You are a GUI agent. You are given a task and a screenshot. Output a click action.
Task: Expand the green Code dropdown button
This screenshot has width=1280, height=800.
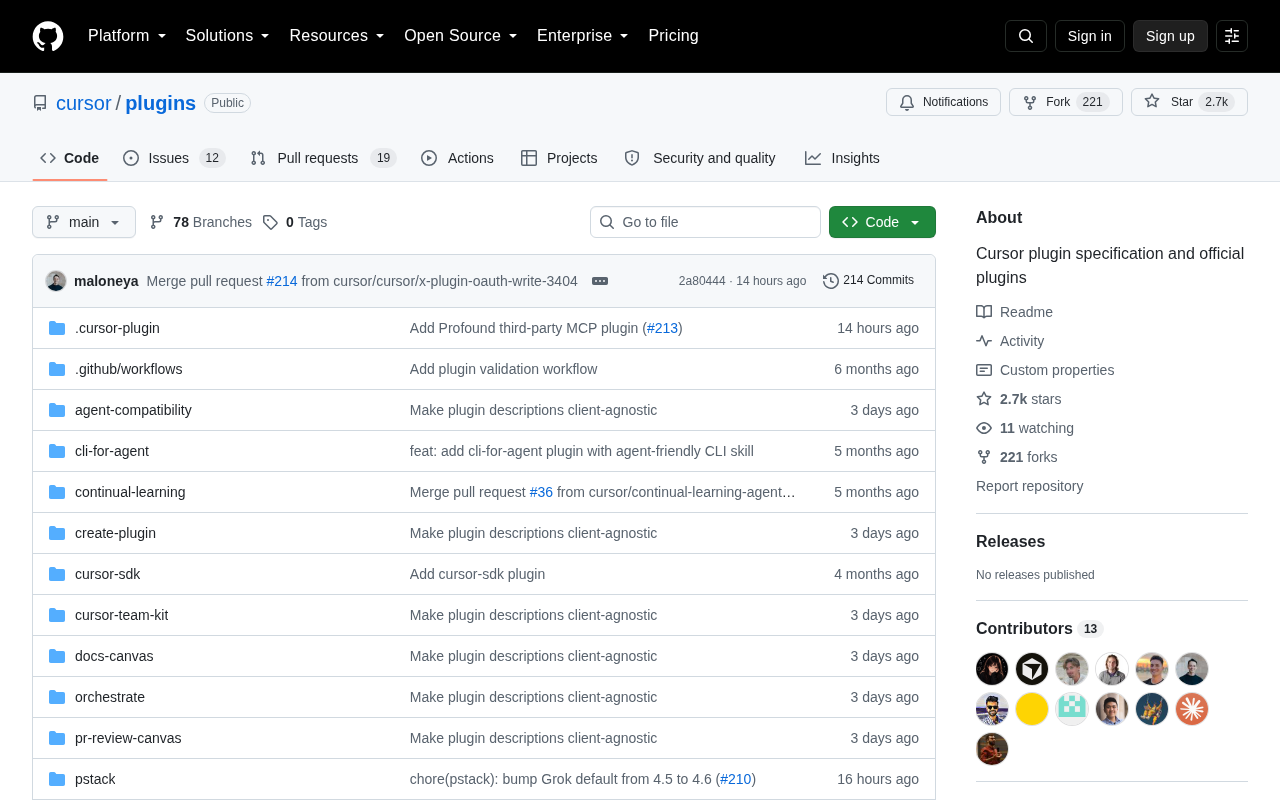(x=882, y=222)
